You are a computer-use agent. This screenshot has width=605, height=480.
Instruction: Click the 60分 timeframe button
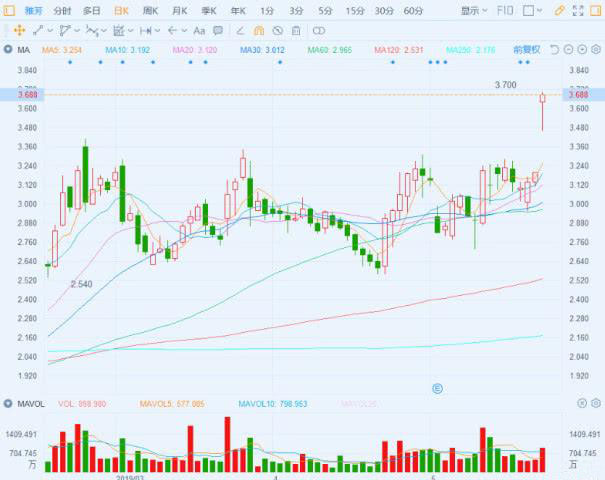coord(413,10)
